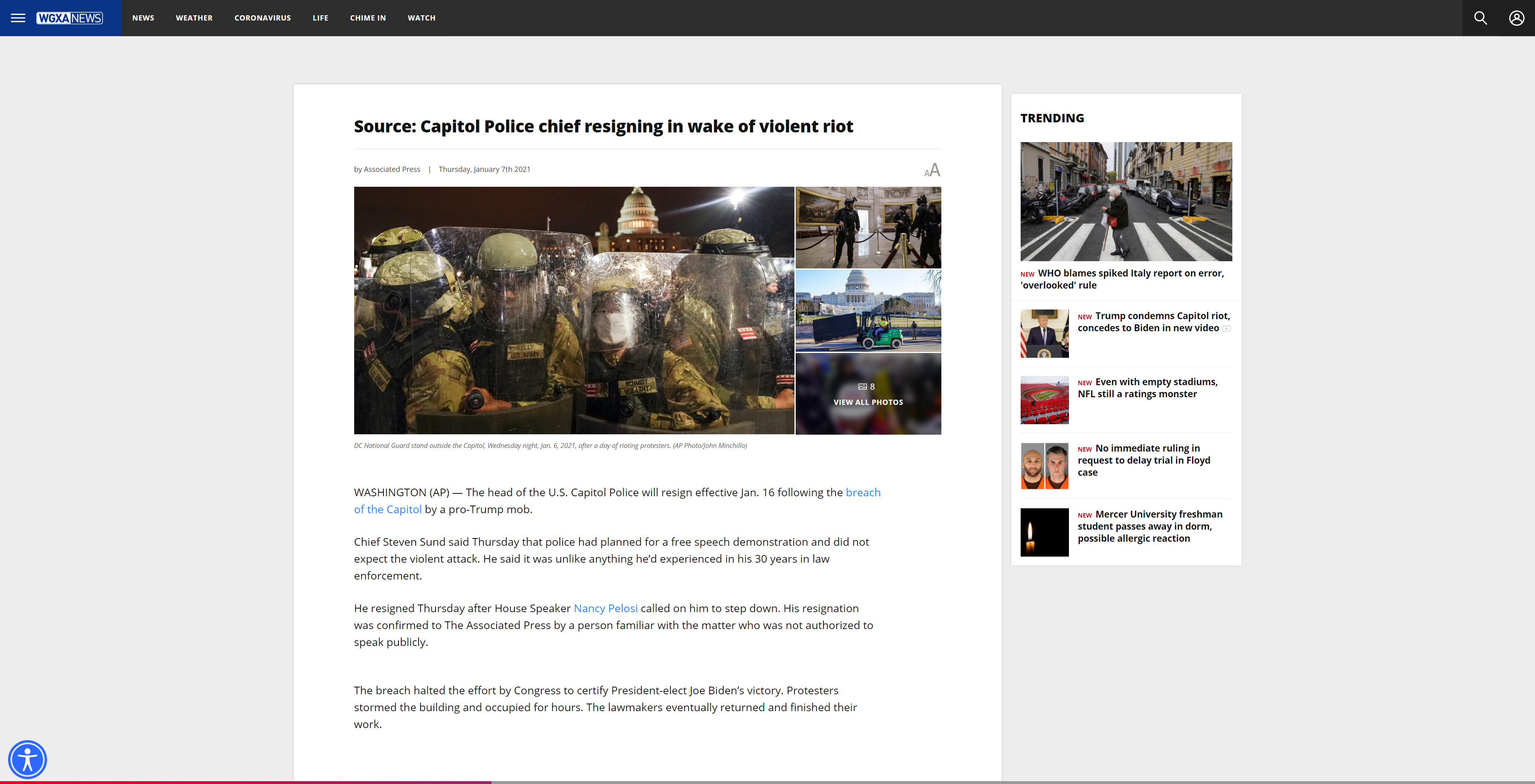Open the CHIME IN menu
1535x784 pixels.
[368, 18]
